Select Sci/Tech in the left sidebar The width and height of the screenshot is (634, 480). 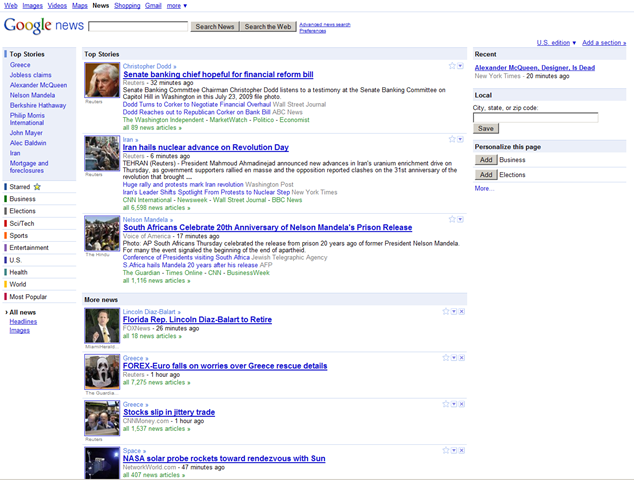22,223
